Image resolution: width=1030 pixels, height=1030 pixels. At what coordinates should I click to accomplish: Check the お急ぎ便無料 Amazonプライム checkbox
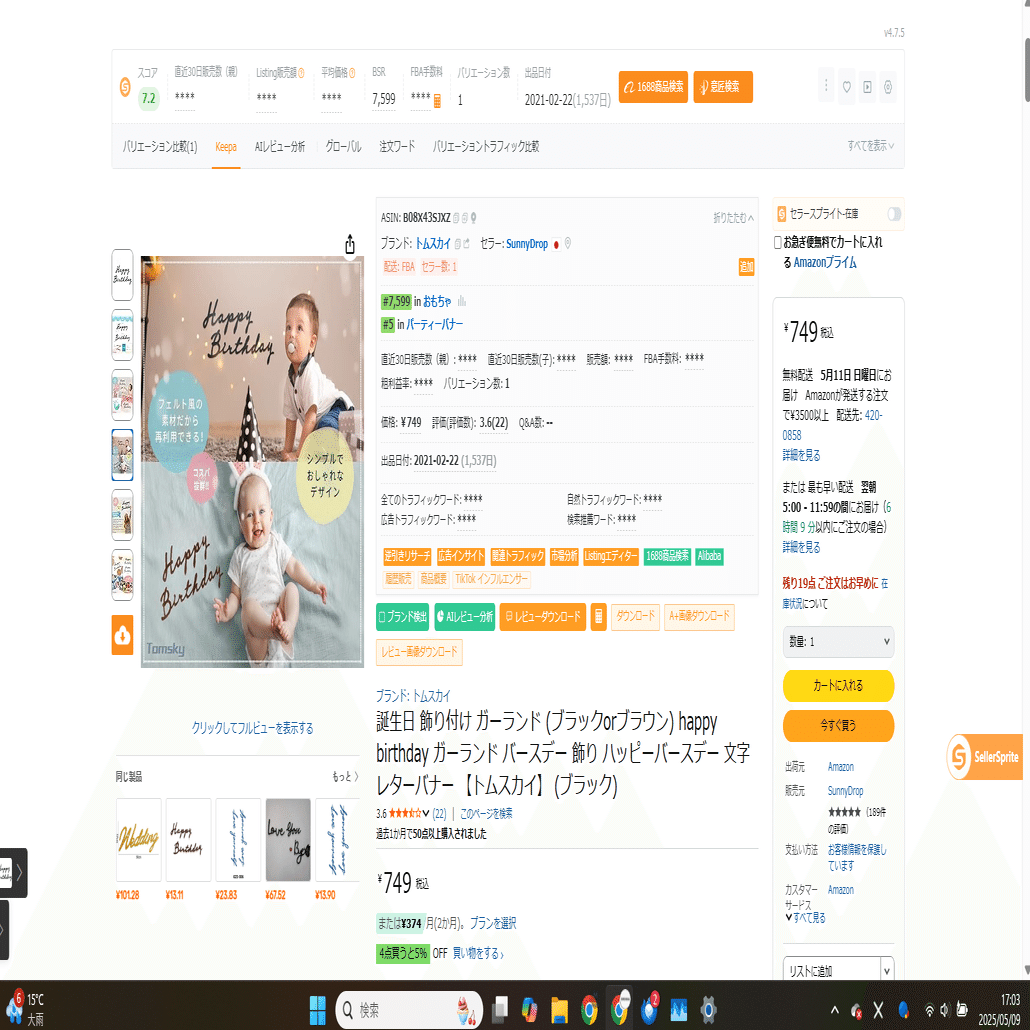click(778, 242)
